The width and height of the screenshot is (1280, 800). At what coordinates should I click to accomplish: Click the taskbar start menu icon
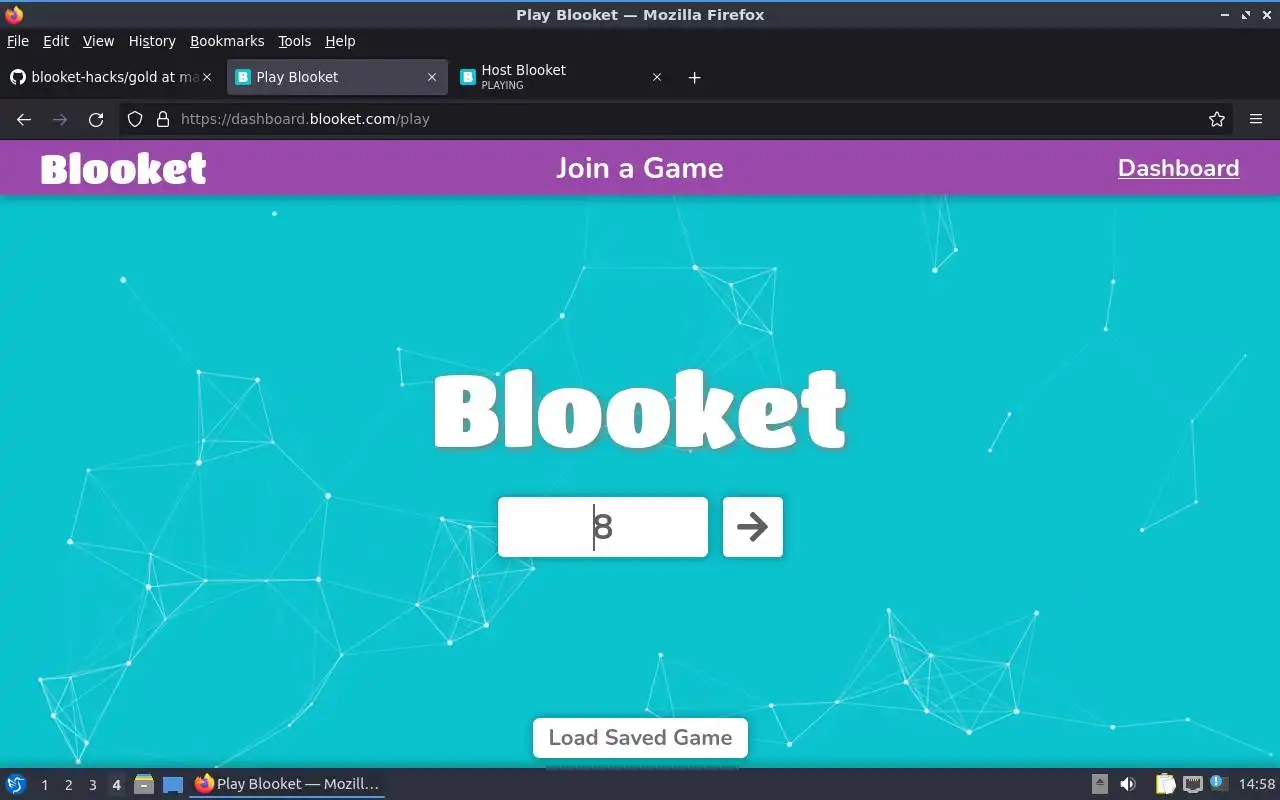tap(16, 784)
